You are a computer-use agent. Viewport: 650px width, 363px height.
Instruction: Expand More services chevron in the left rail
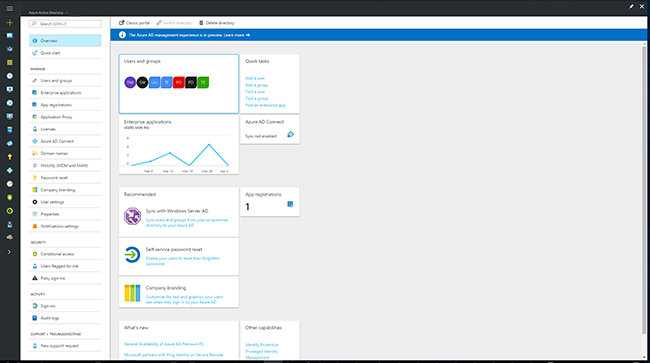pos(10,252)
